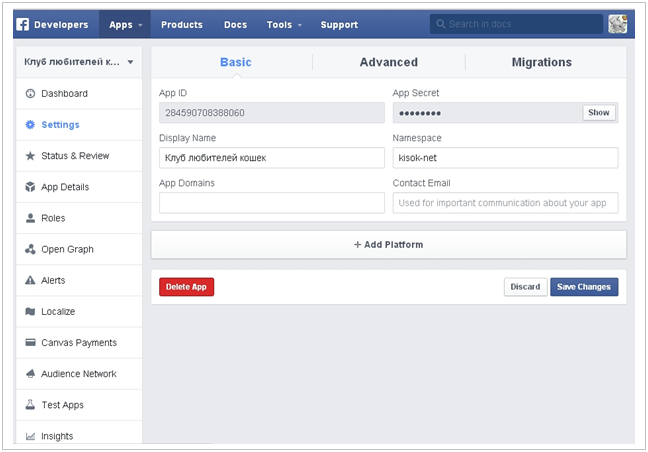Click the empty App Domains field
Image resolution: width=648 pixels, height=452 pixels.
click(x=272, y=203)
